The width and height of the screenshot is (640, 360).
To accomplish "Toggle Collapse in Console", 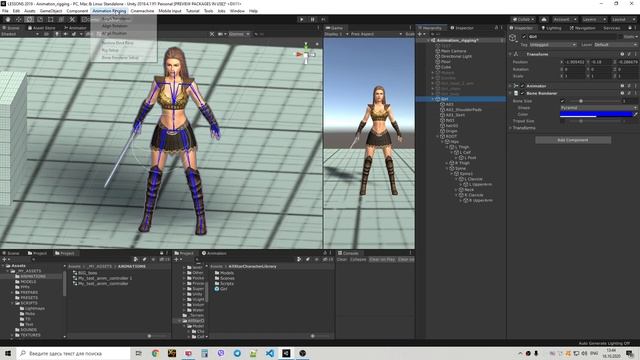I will point(358,259).
